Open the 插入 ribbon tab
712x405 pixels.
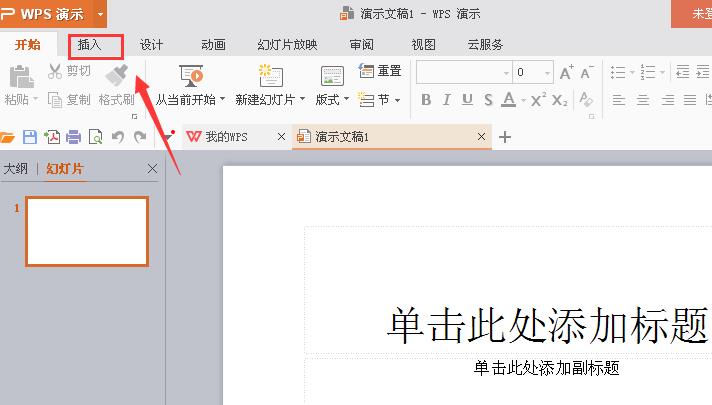tap(89, 44)
